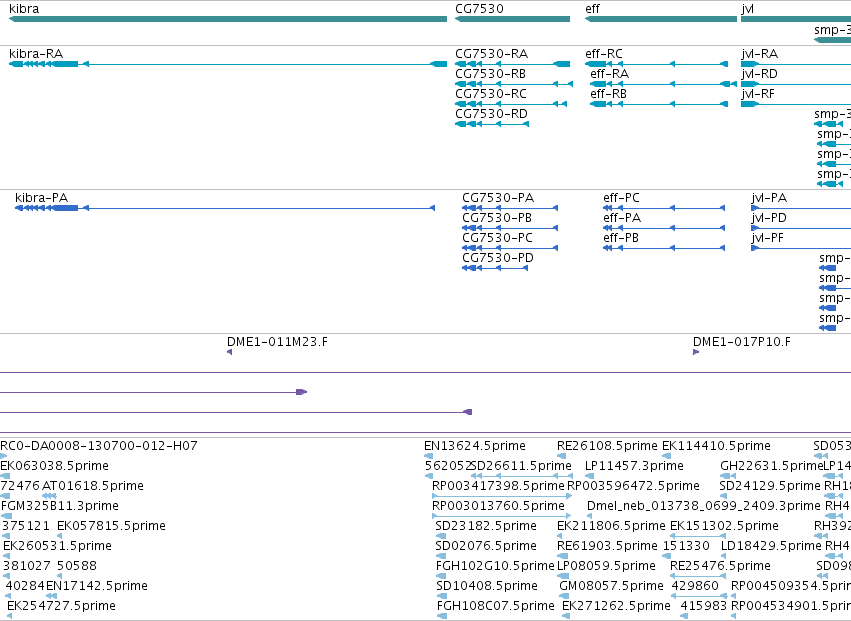This screenshot has height=621, width=851.
Task: Select EST label 415983
Action: (703, 606)
